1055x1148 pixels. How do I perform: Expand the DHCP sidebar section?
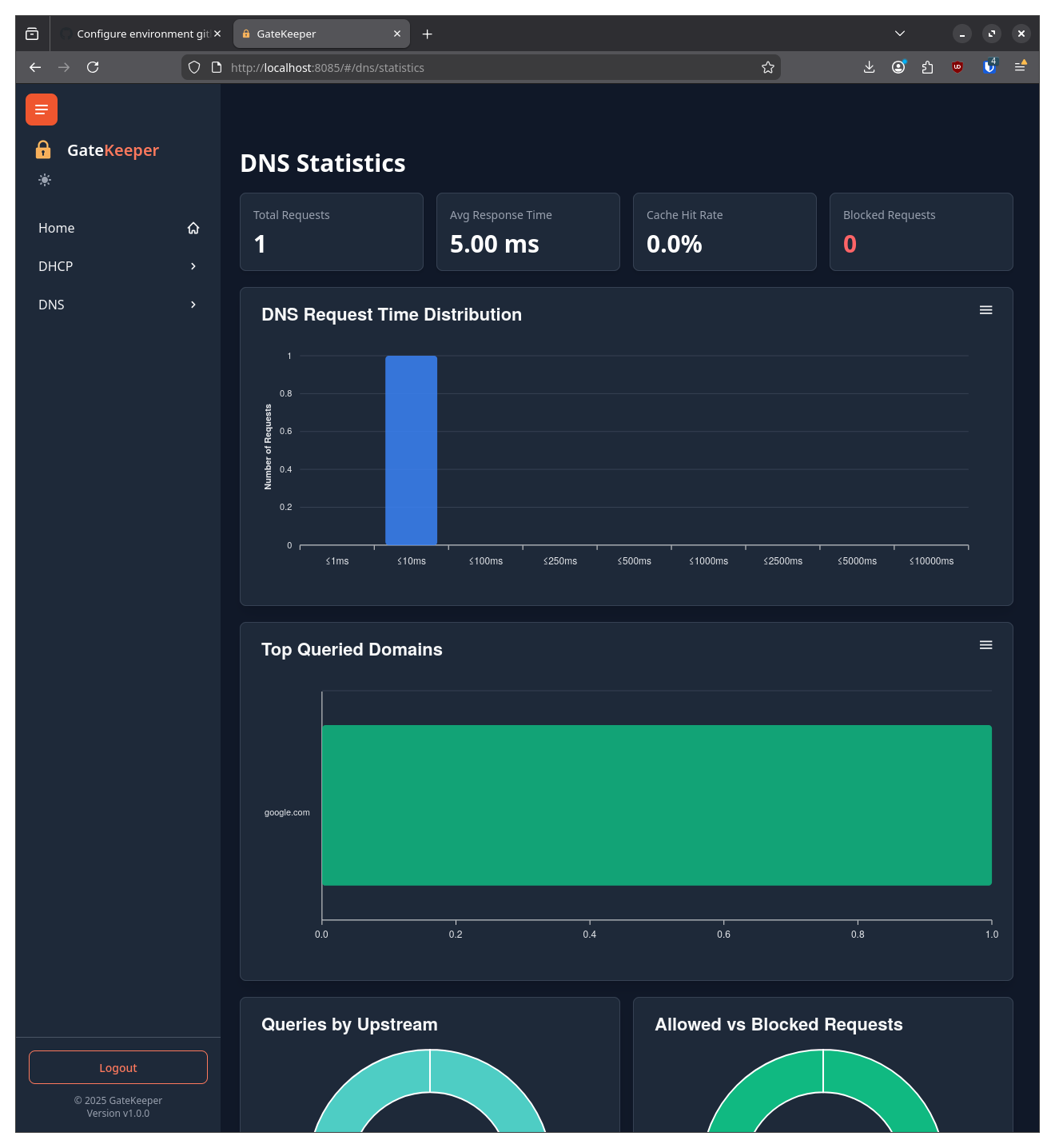[117, 266]
